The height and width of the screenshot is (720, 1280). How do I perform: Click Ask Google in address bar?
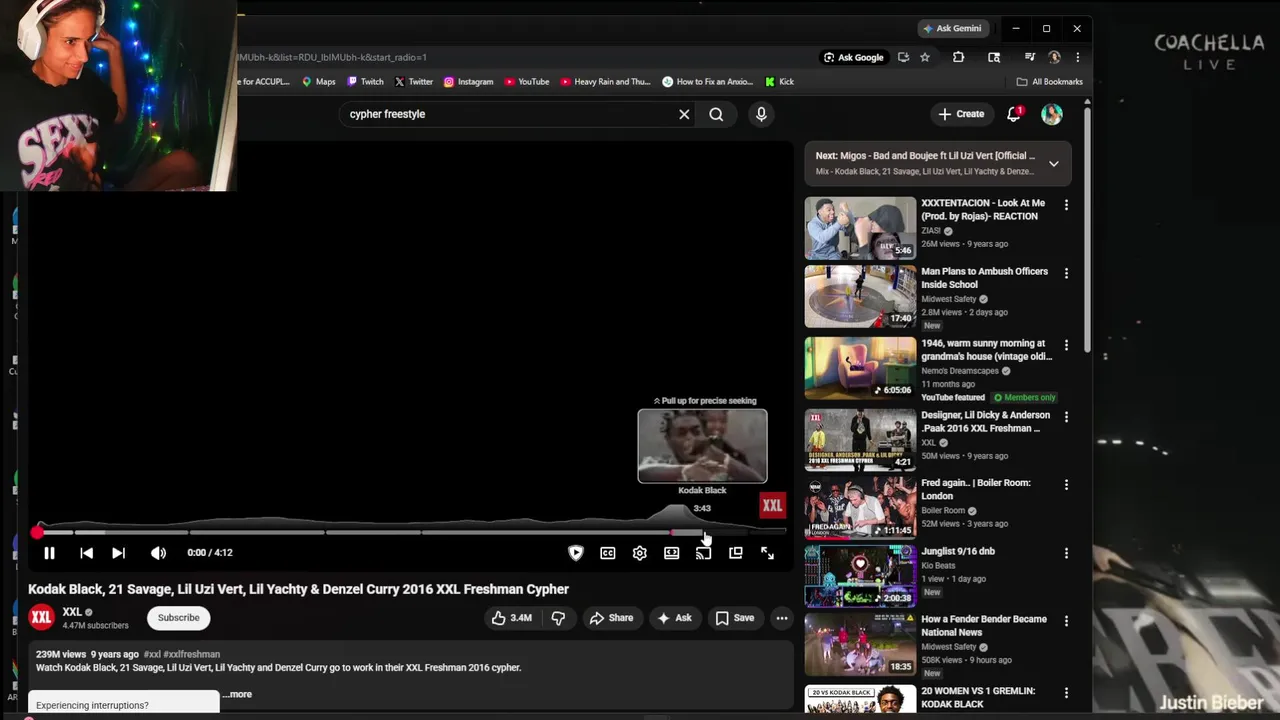click(853, 57)
